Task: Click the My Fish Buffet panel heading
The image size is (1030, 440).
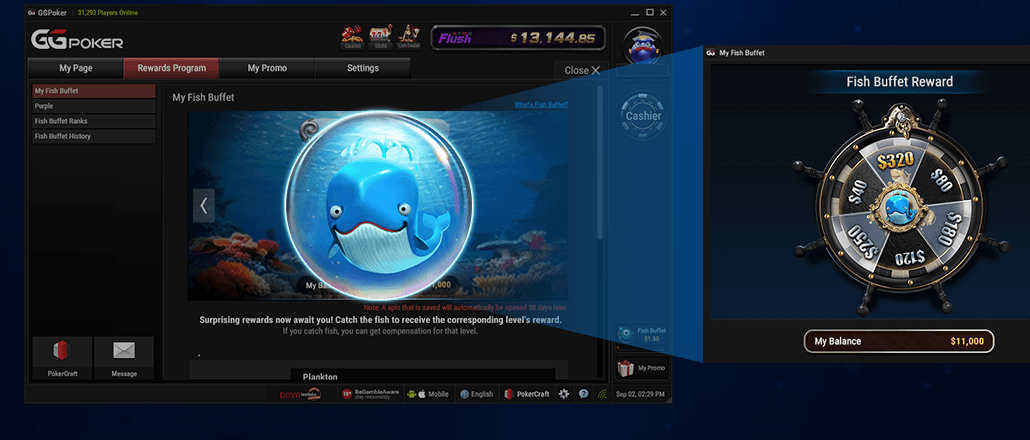Action: [203, 97]
